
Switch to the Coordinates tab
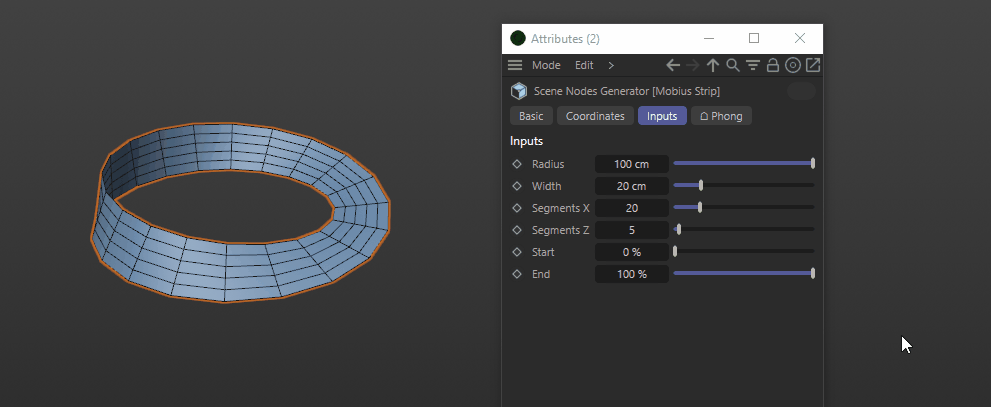point(595,116)
